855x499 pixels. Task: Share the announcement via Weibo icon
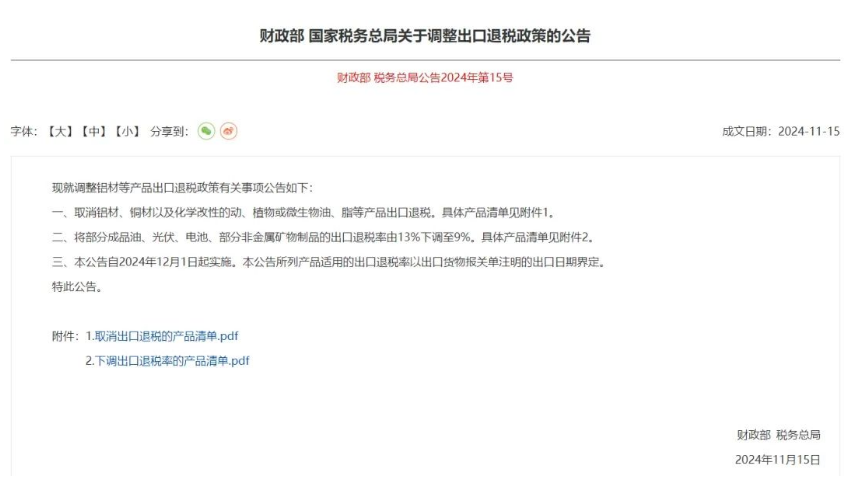(228, 131)
